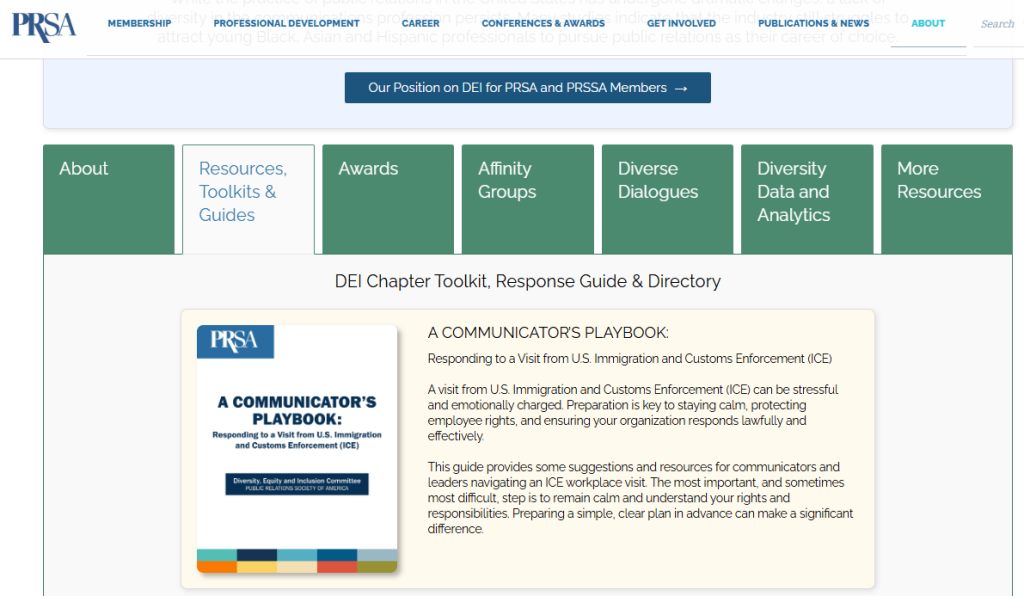
Task: Click Our Position on DEI button
Action: (x=527, y=88)
